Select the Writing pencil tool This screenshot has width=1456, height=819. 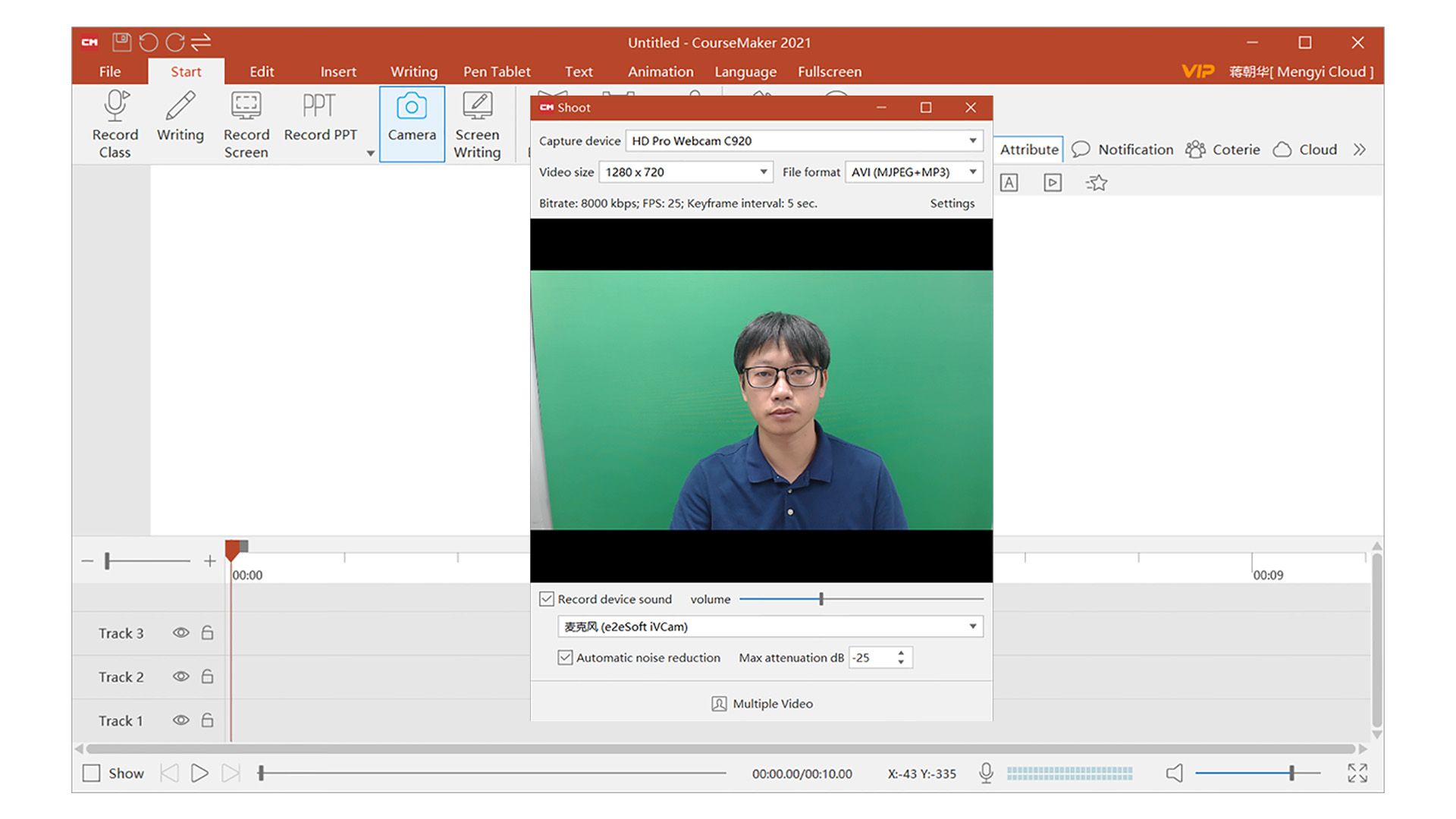click(x=180, y=116)
